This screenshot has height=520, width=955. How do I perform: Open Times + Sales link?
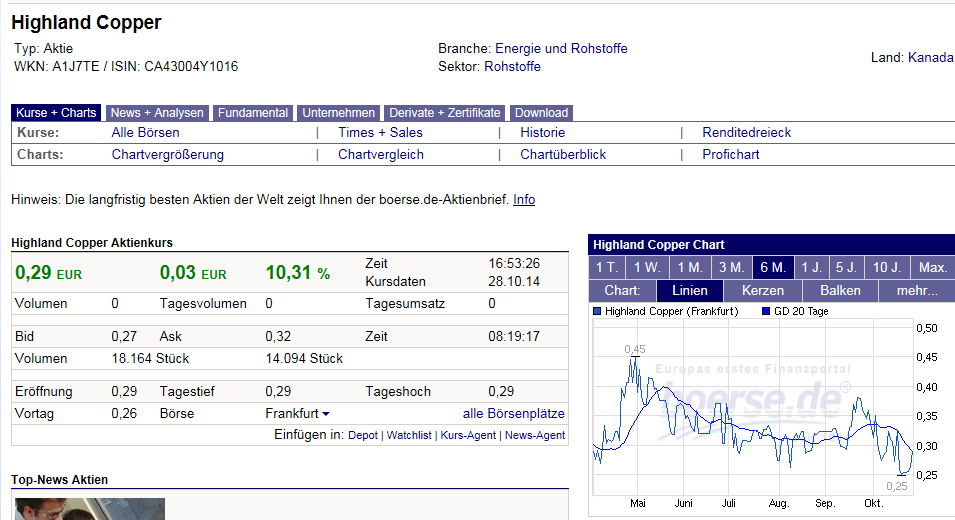(381, 133)
